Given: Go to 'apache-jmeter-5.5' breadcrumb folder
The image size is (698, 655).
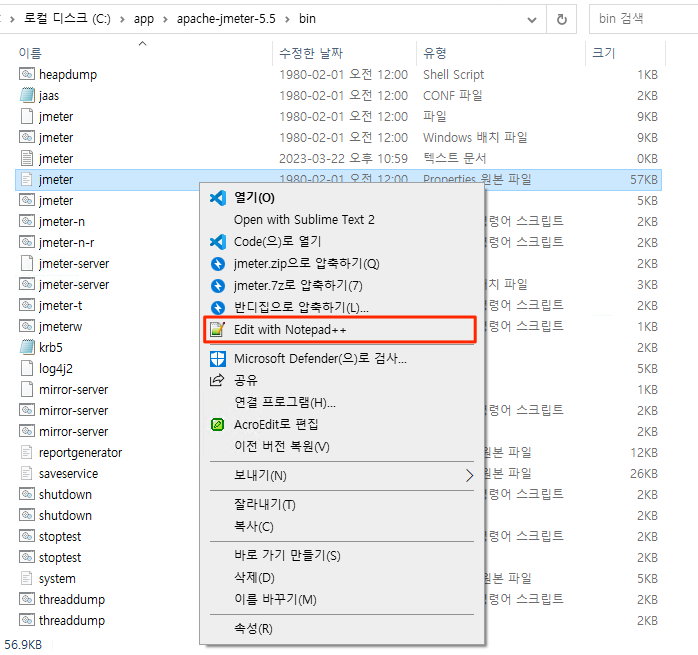Looking at the screenshot, I should 226,19.
